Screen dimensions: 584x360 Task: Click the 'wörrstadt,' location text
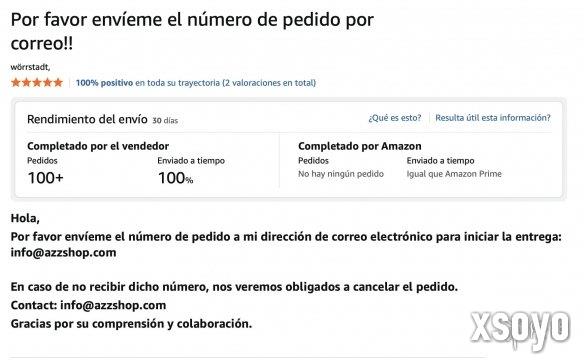point(30,67)
